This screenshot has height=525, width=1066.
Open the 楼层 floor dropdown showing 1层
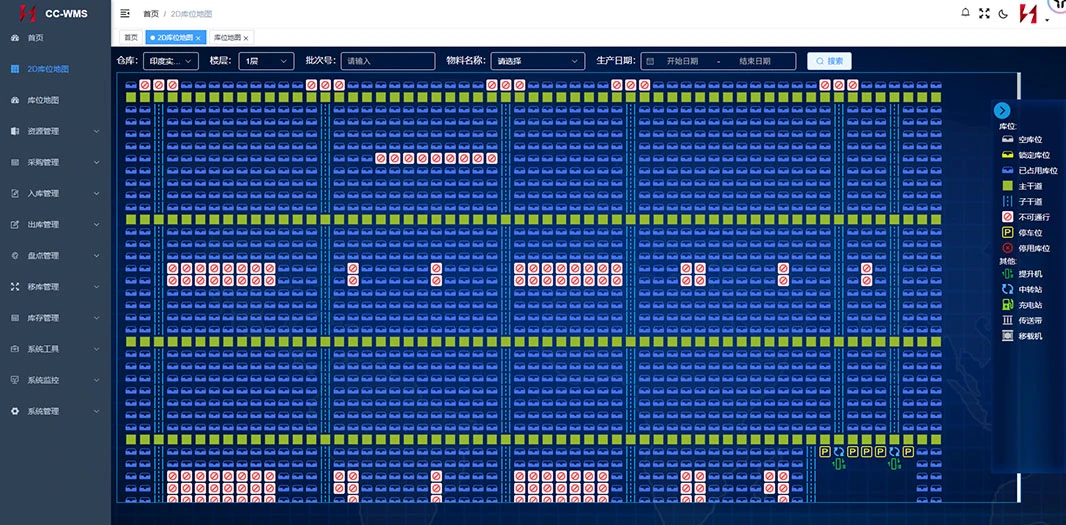tap(266, 61)
